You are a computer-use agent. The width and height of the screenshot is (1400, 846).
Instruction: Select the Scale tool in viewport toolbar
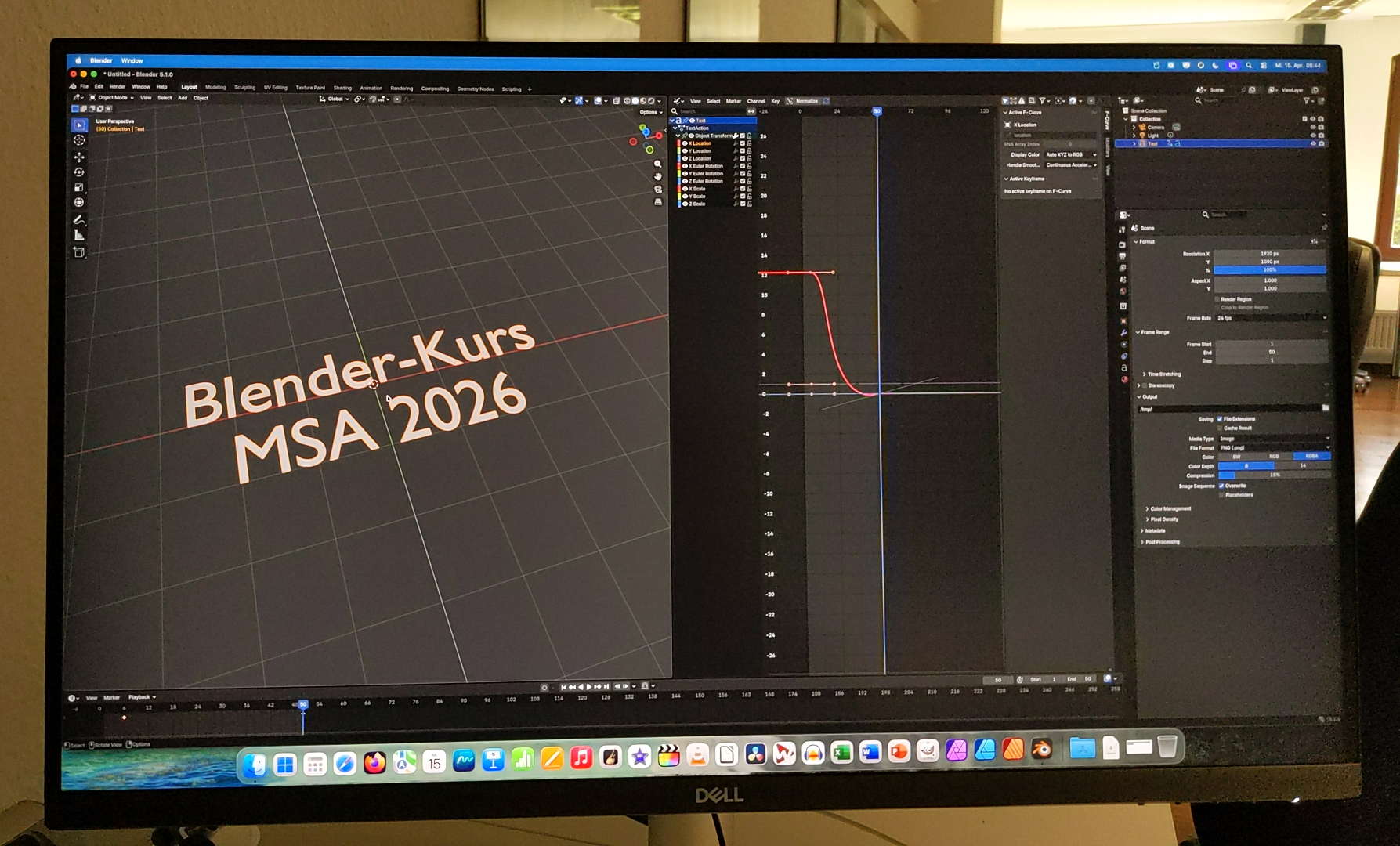pyautogui.click(x=79, y=187)
